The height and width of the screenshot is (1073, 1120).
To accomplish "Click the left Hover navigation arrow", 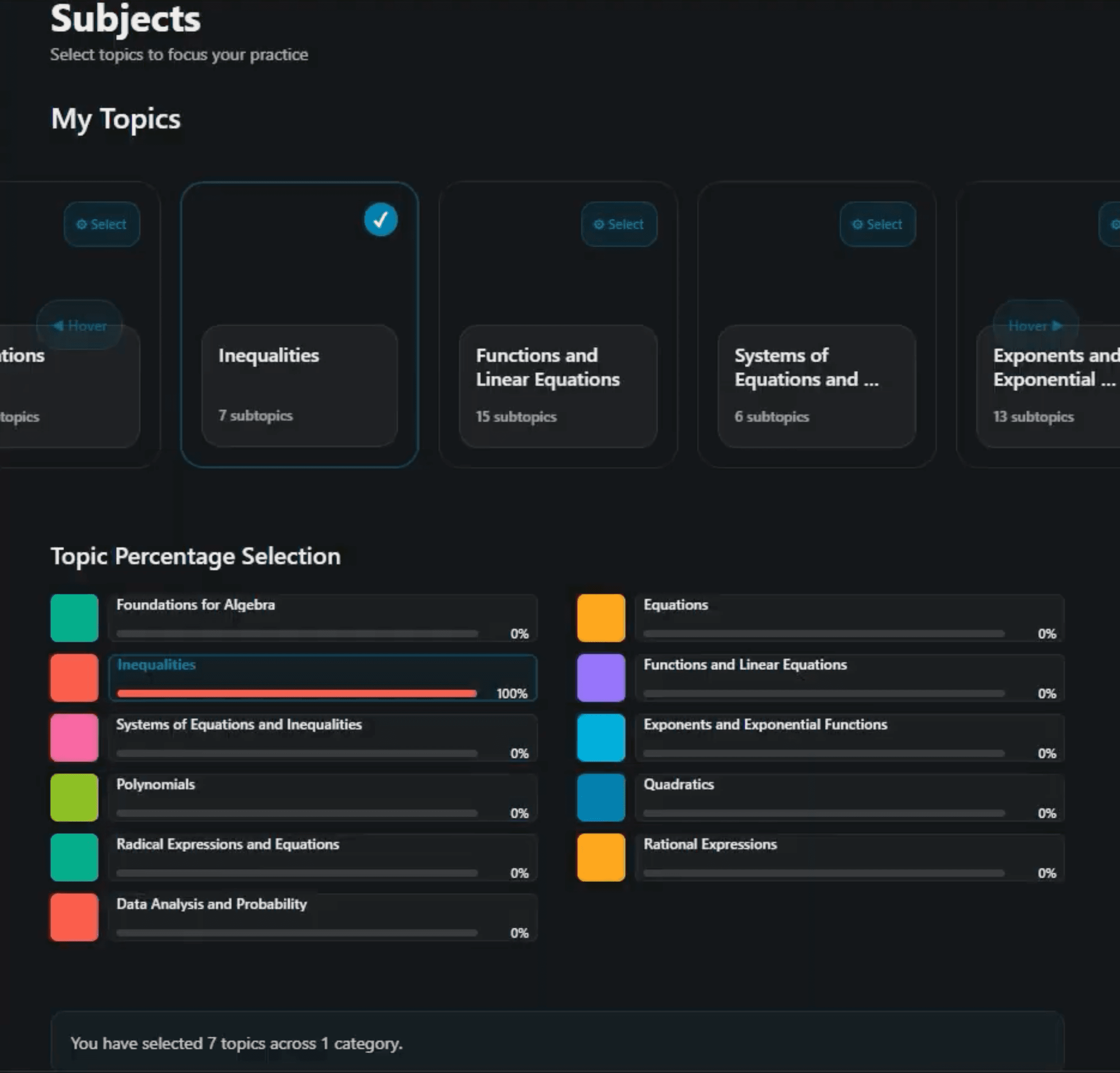I will click(79, 325).
